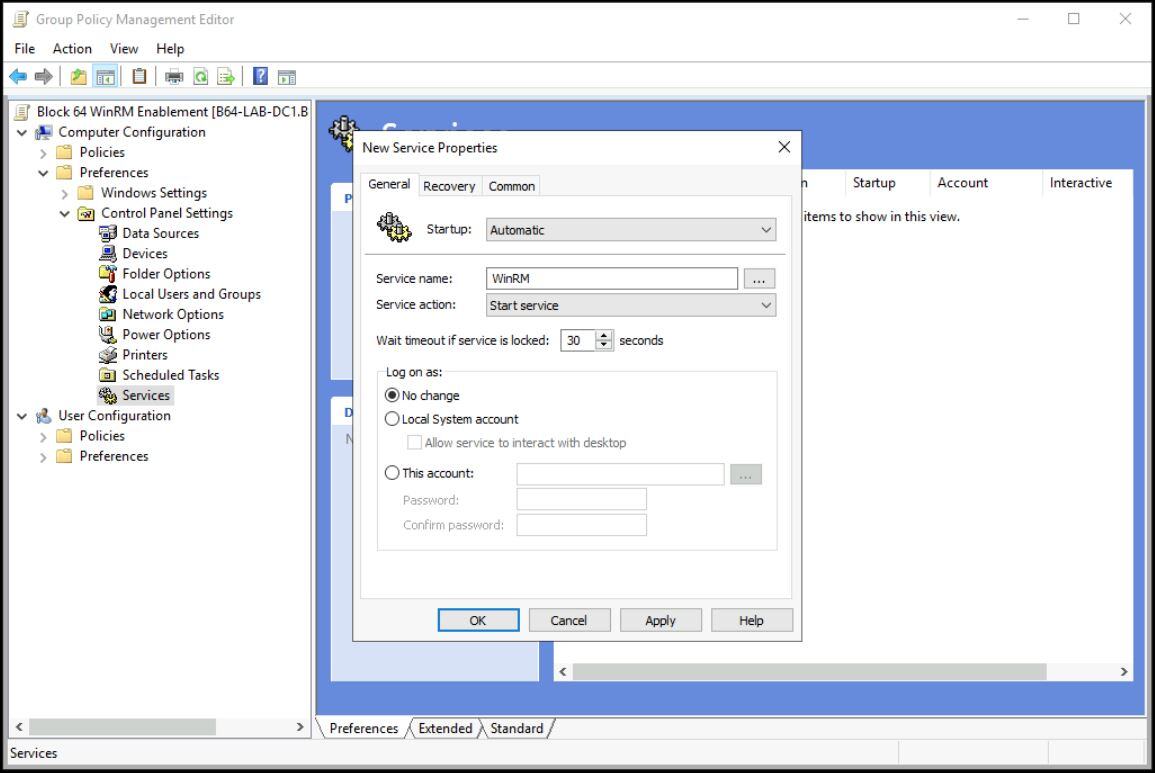Increase the wait timeout using the up stepper

coord(604,335)
